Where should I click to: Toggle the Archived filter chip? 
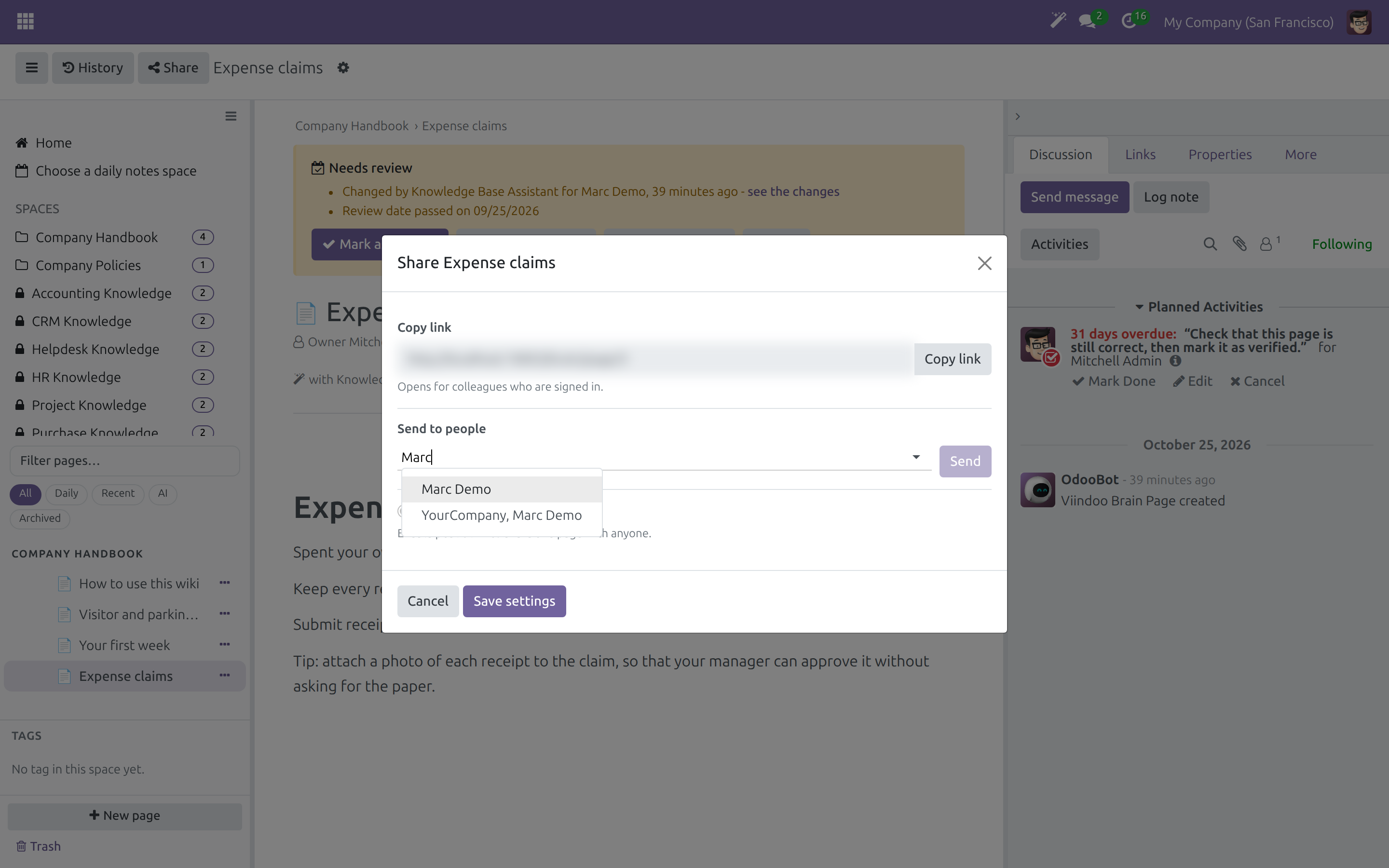coord(40,518)
